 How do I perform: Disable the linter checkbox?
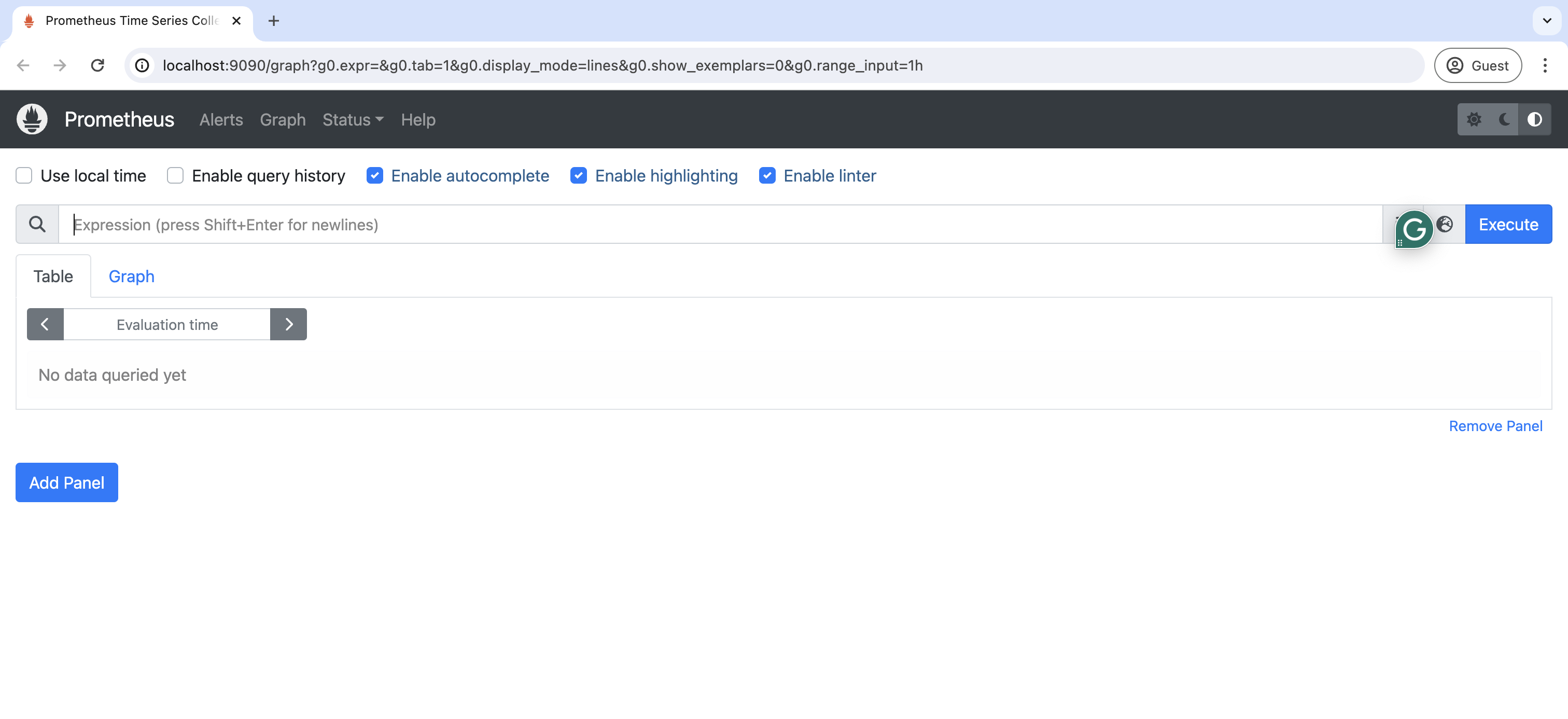pos(767,175)
